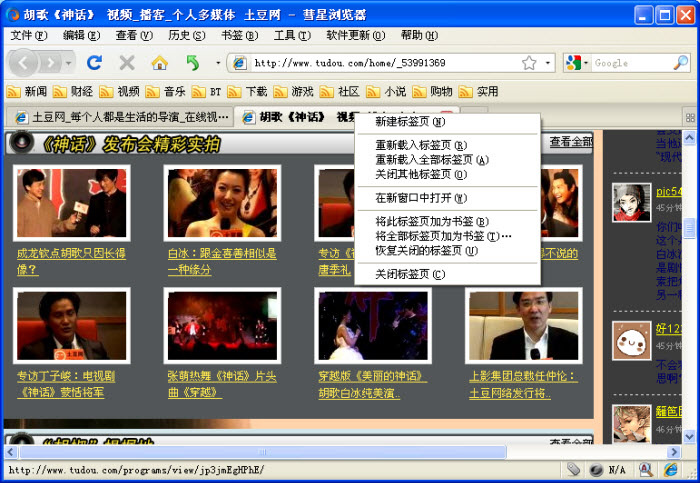Open the 购物 bookmark folder
700x483 pixels.
pyautogui.click(x=432, y=92)
